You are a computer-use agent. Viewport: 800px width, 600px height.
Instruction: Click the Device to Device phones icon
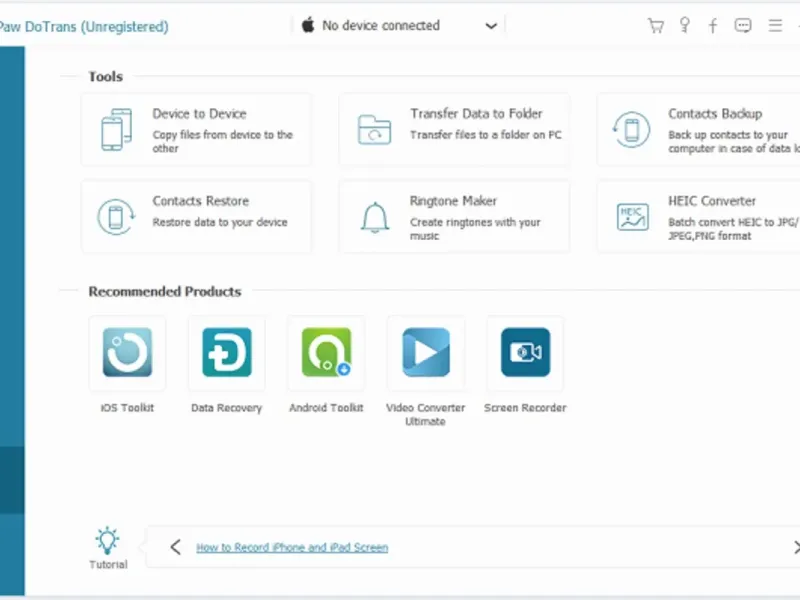click(117, 130)
